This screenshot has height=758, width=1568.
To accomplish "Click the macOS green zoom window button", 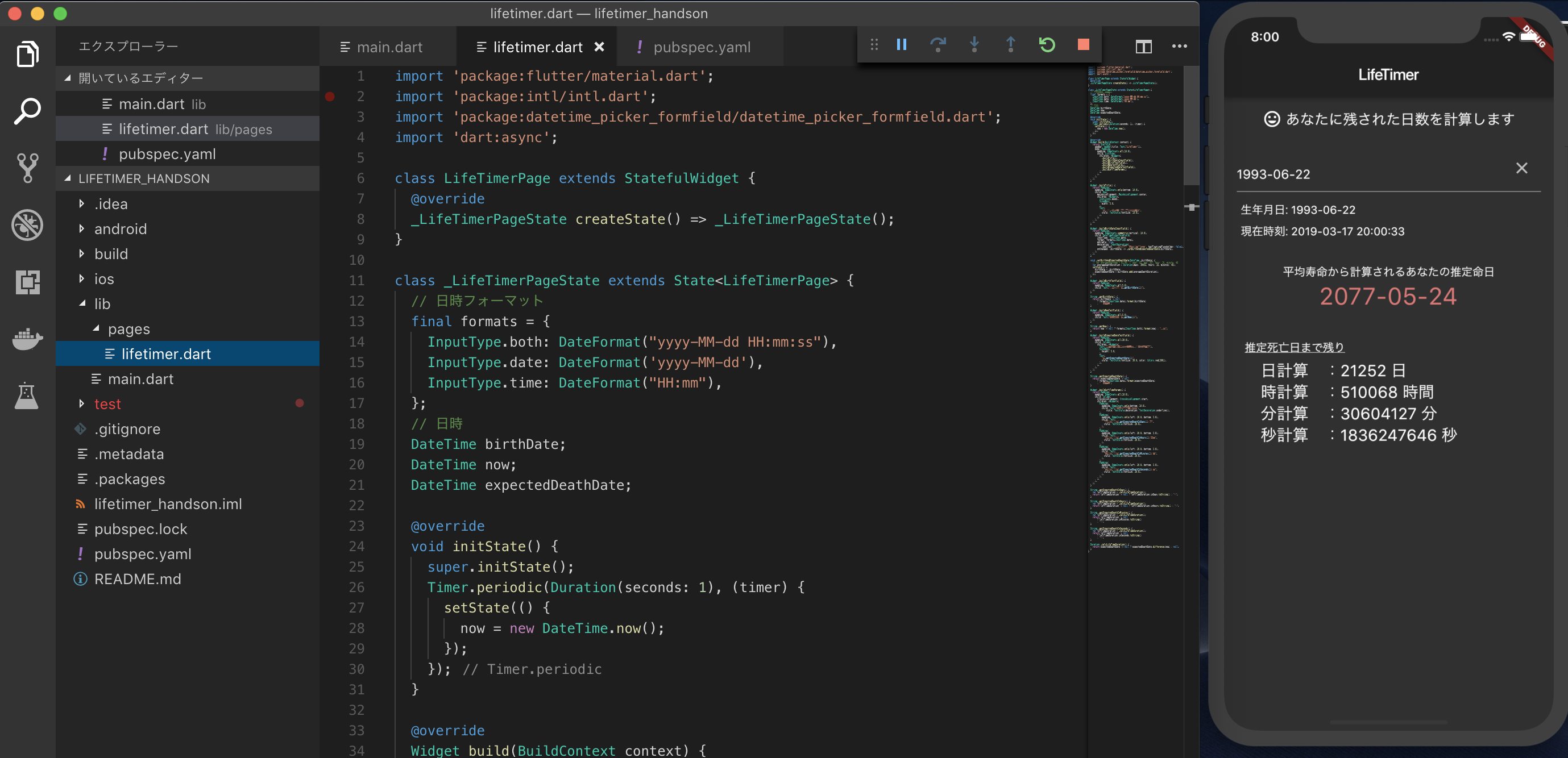I will coord(60,14).
